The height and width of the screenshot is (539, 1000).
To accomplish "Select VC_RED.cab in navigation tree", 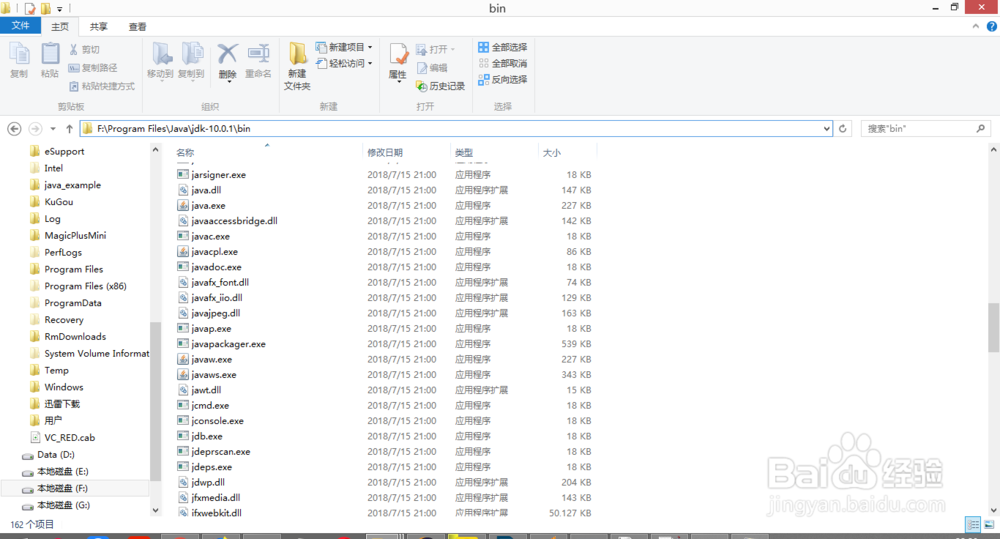I will tap(70, 438).
